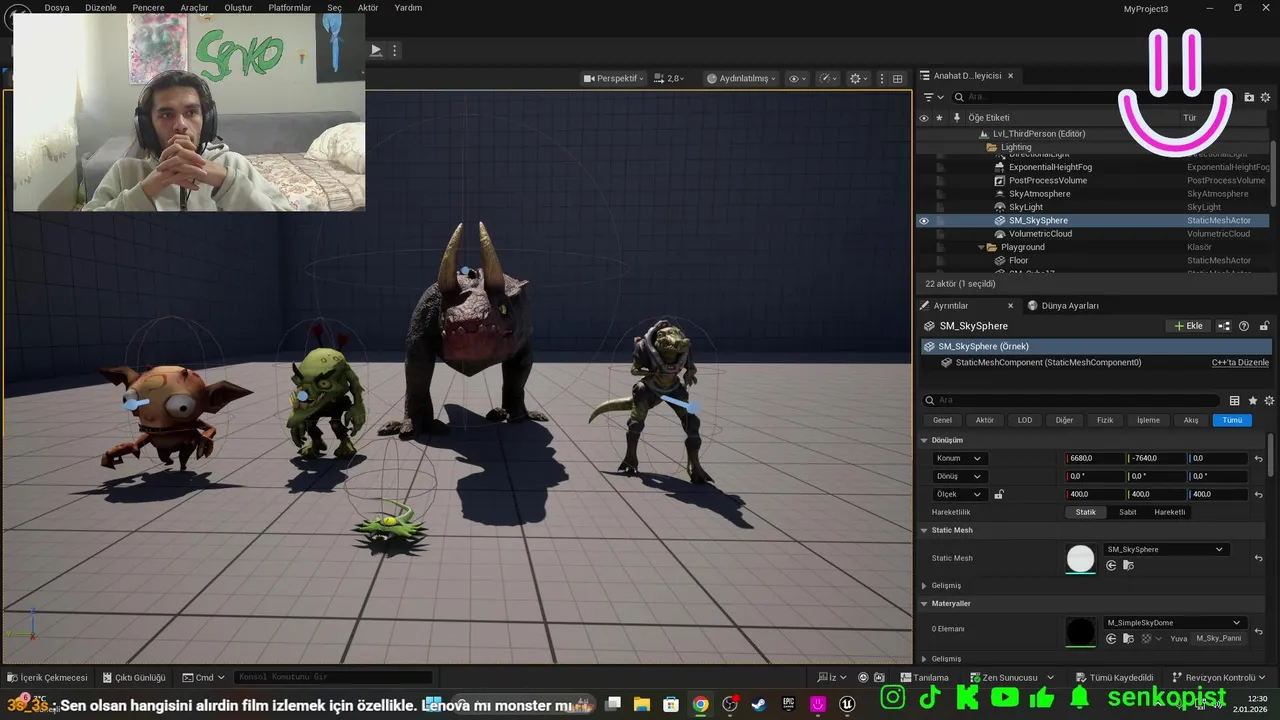1280x720 pixels.
Task: Browse to Static Mesh asset in content browser
Action: tap(1129, 566)
